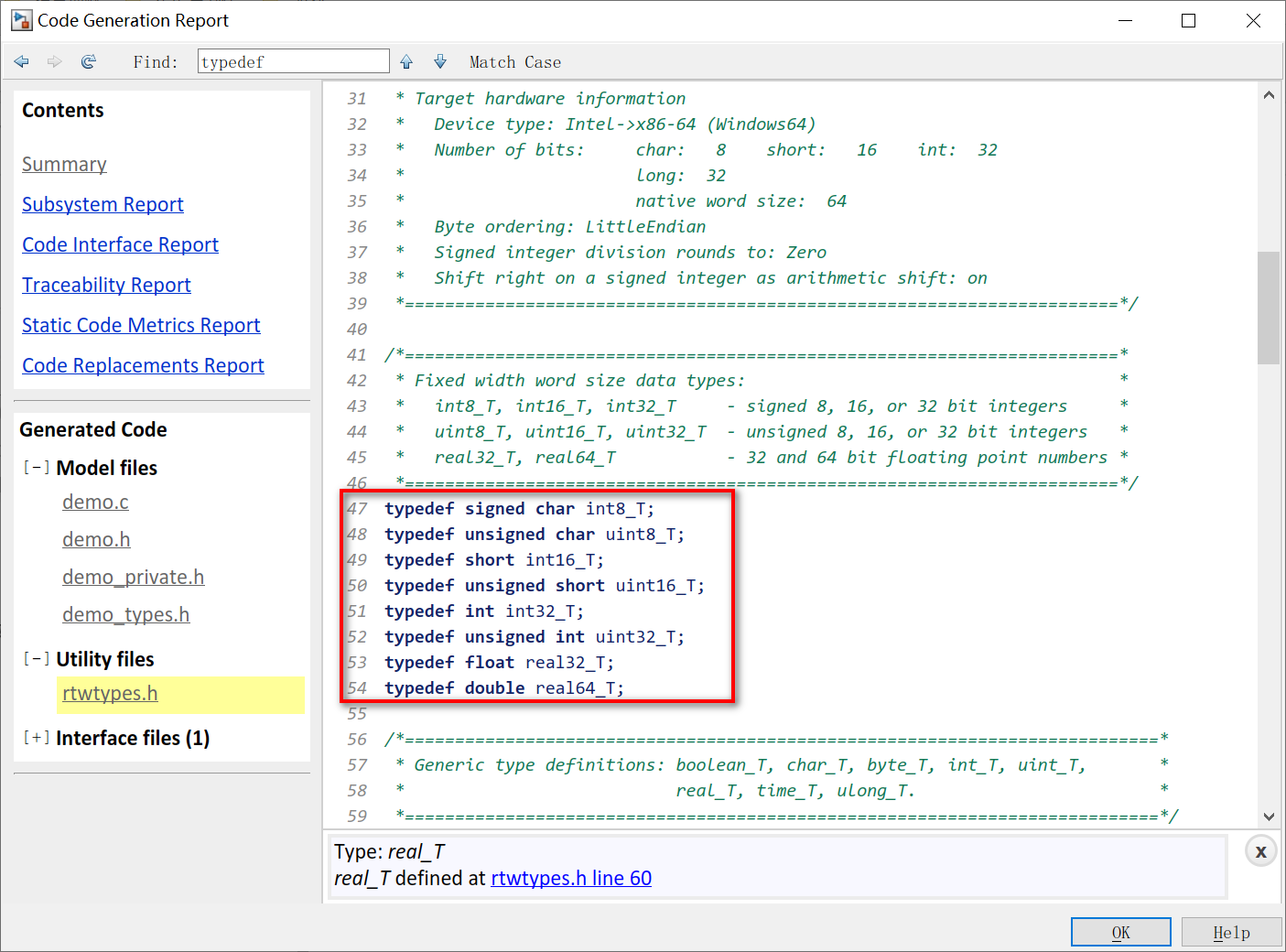Viewport: 1286px width, 952px height.
Task: Follow the rtwtypes.h line 60 link
Action: click(571, 878)
